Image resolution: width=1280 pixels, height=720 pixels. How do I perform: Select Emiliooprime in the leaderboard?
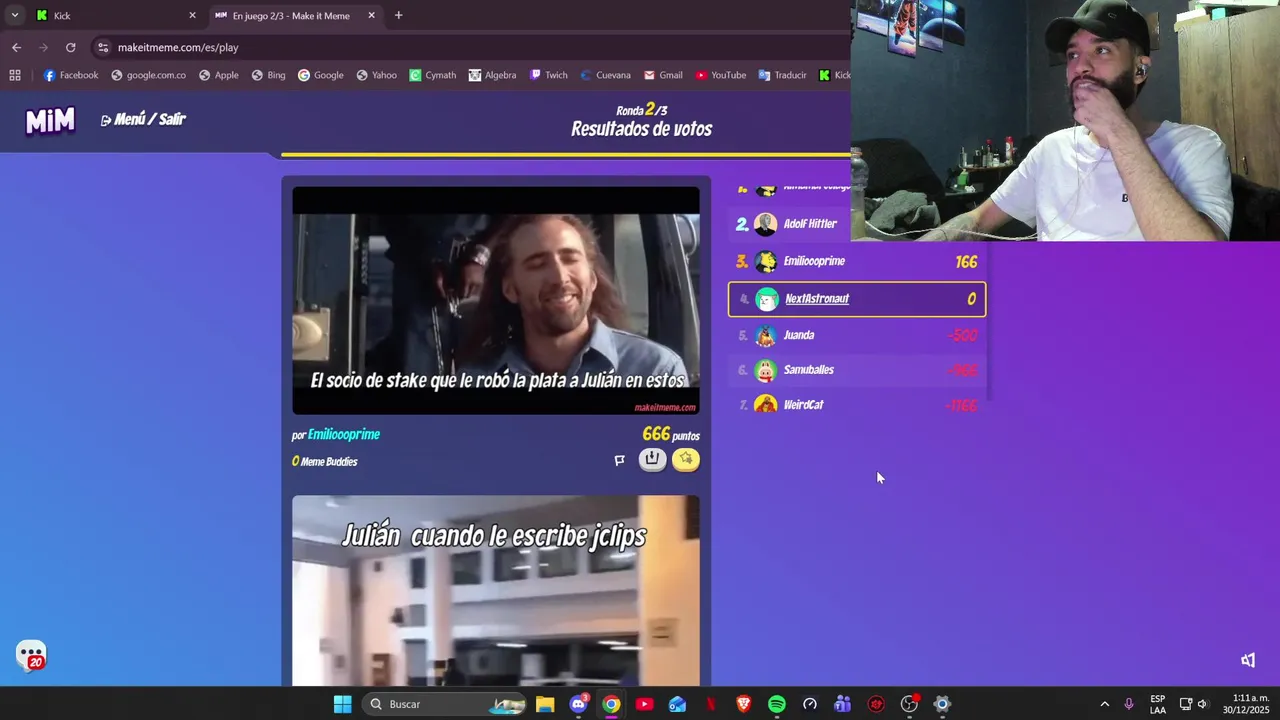[857, 262]
